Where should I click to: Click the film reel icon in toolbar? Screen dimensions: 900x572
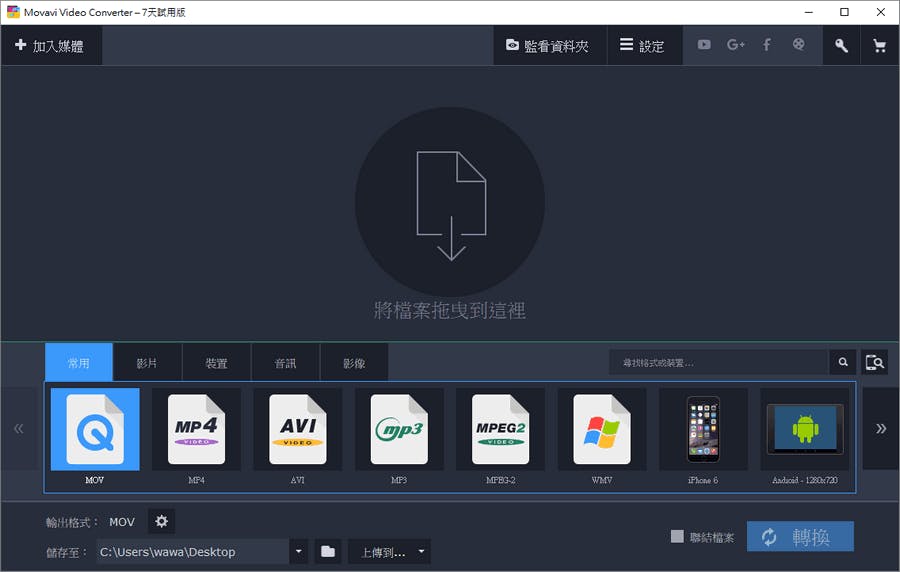pos(798,44)
